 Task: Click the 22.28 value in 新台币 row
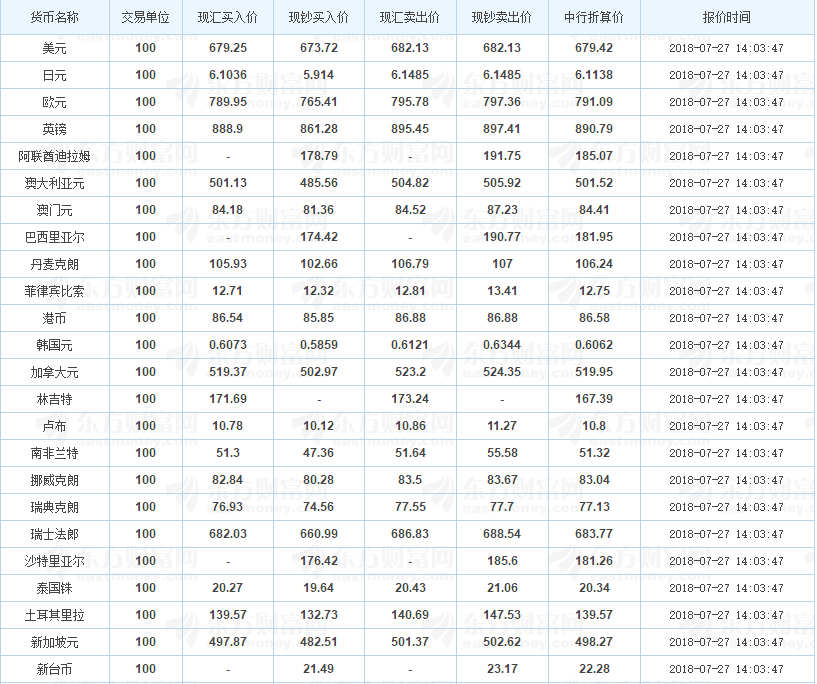point(594,669)
